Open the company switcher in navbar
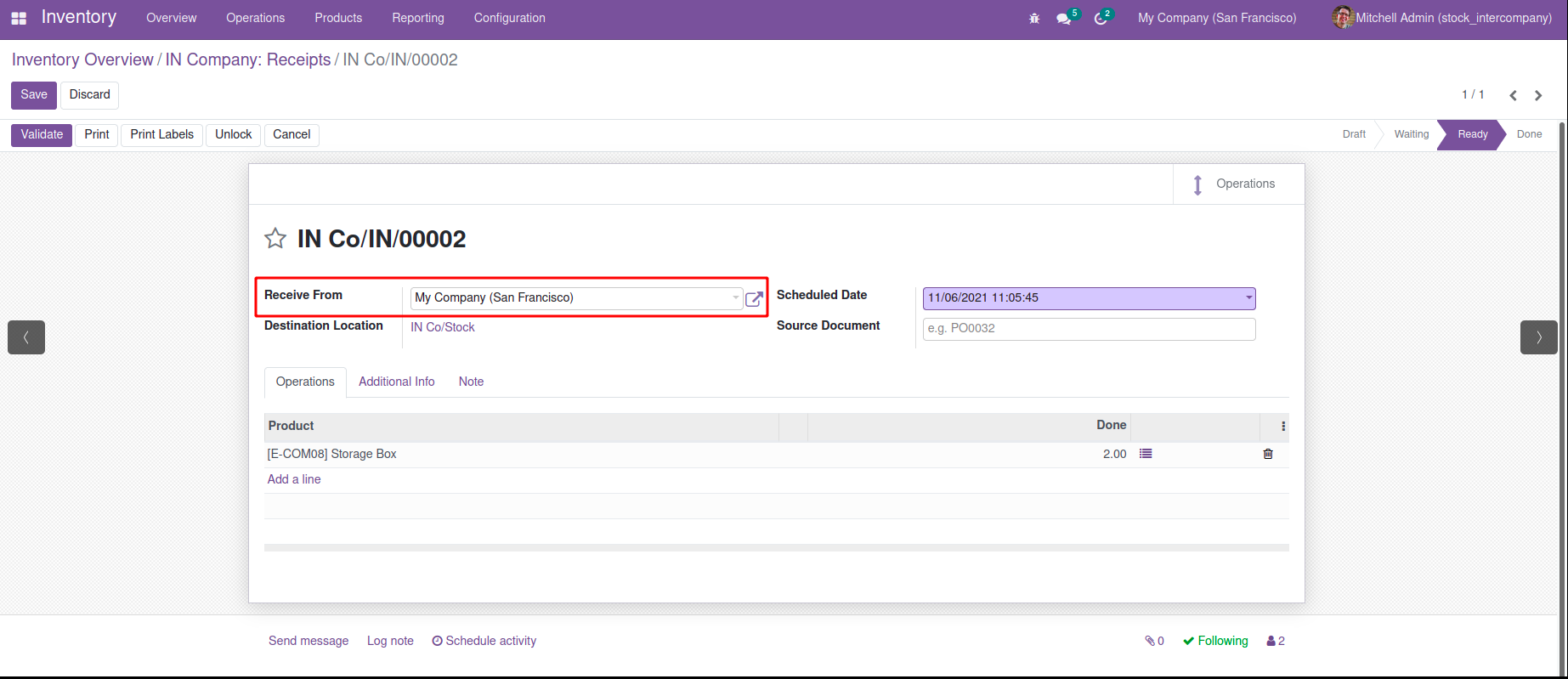This screenshot has height=679, width=1568. click(1217, 18)
